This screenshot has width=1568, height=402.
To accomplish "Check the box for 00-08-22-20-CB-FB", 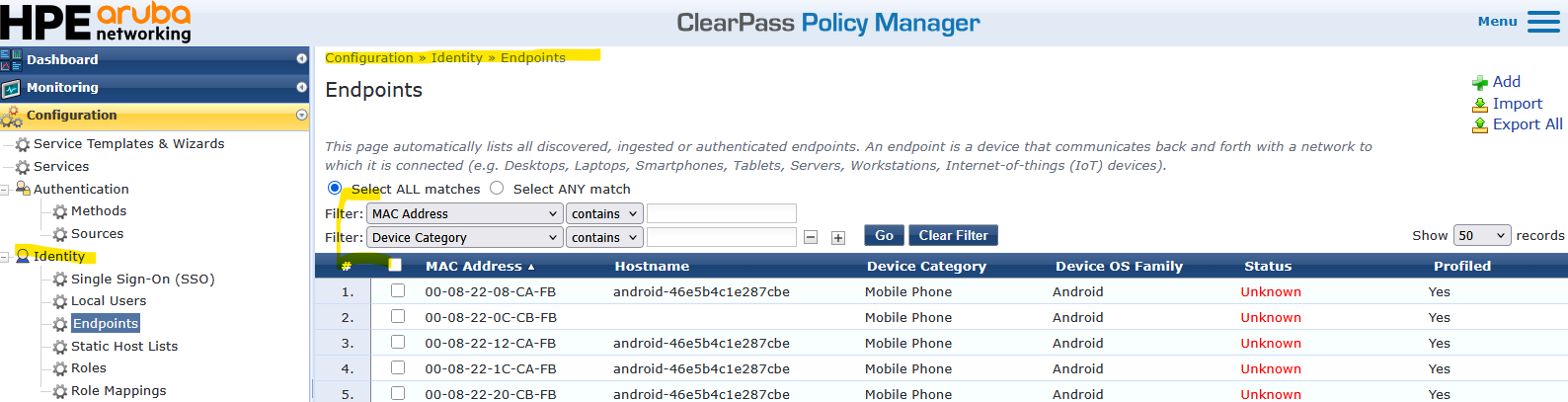I will tap(398, 393).
